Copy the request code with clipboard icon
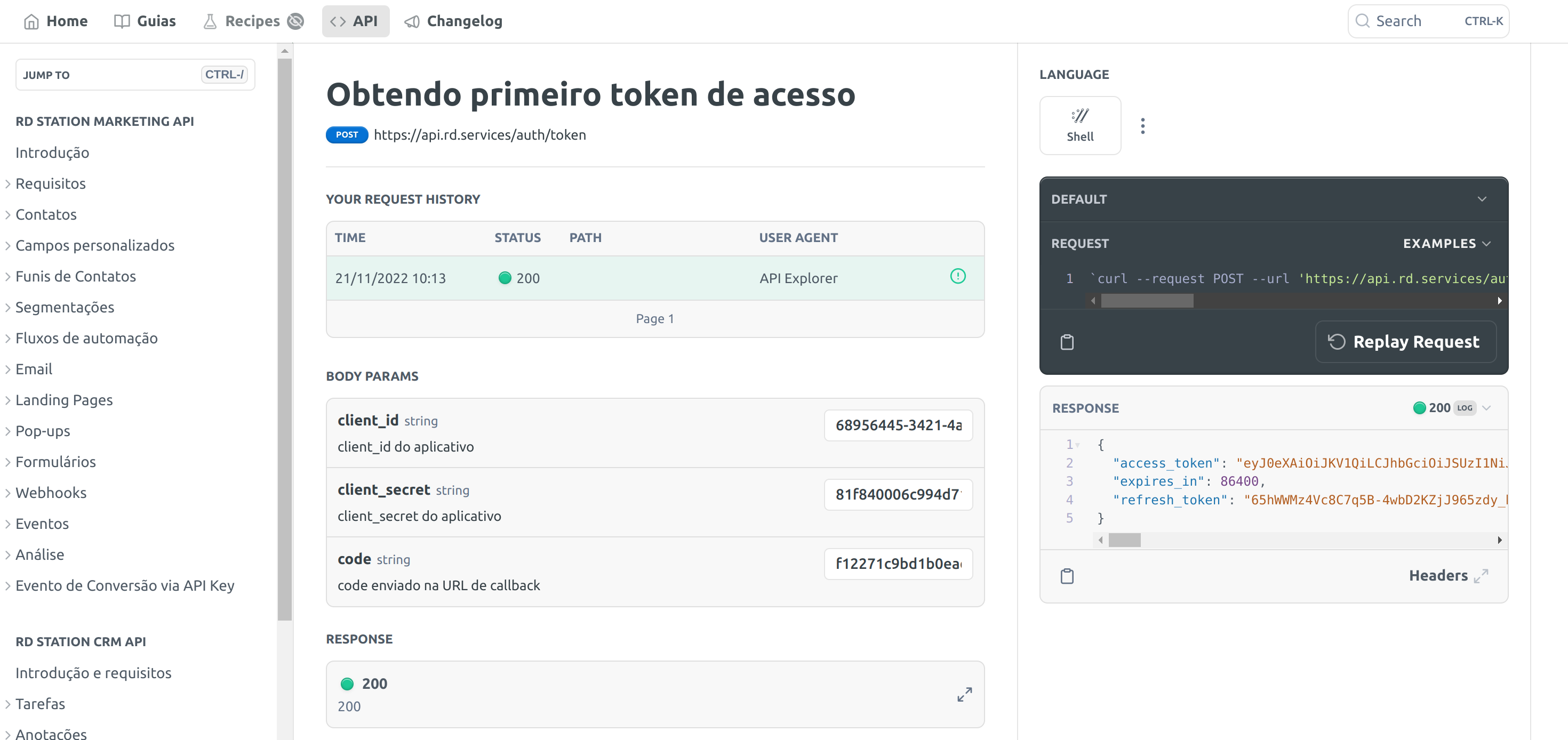This screenshot has height=740, width=1568. coord(1067,342)
